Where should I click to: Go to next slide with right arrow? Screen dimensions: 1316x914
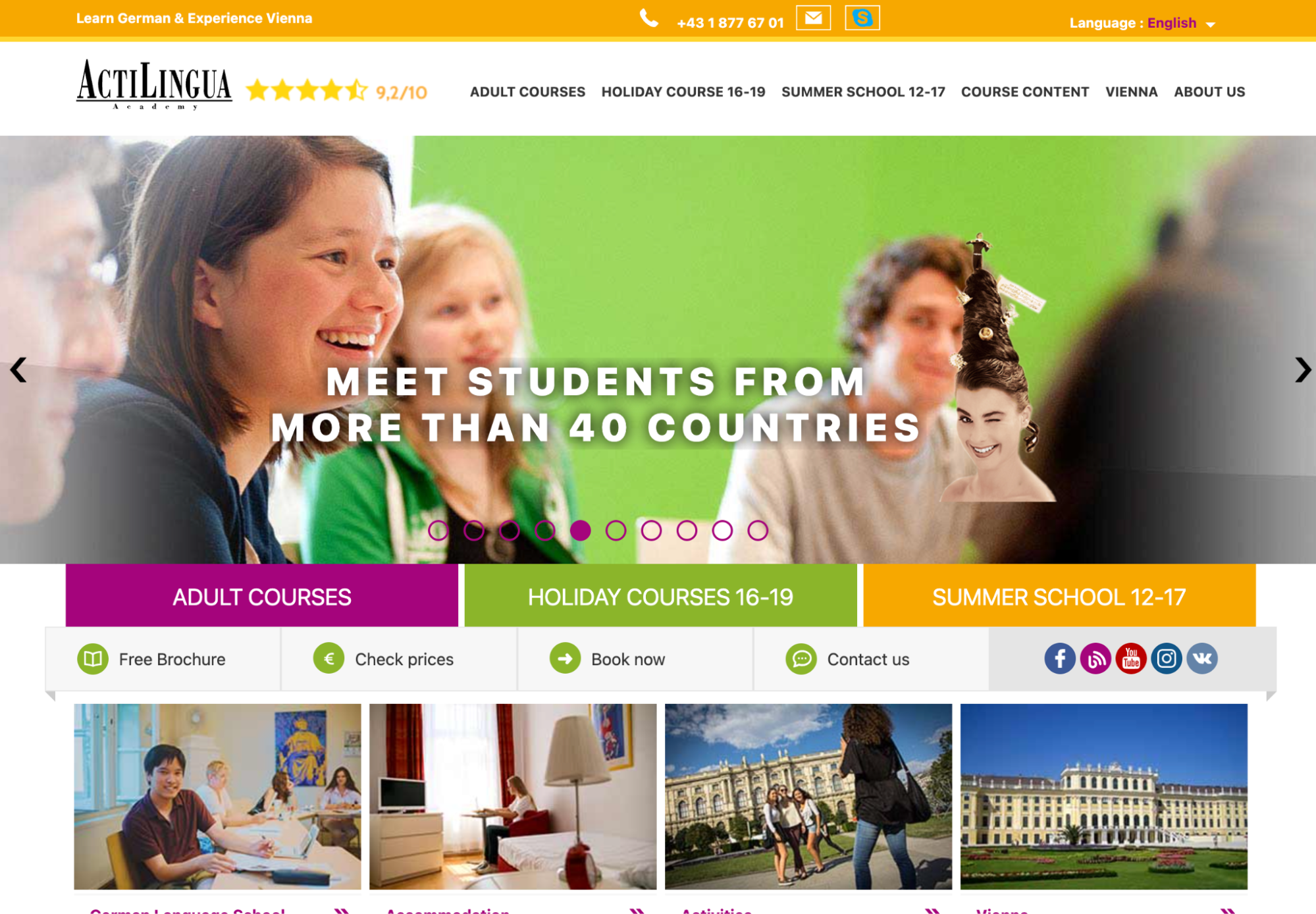1303,369
